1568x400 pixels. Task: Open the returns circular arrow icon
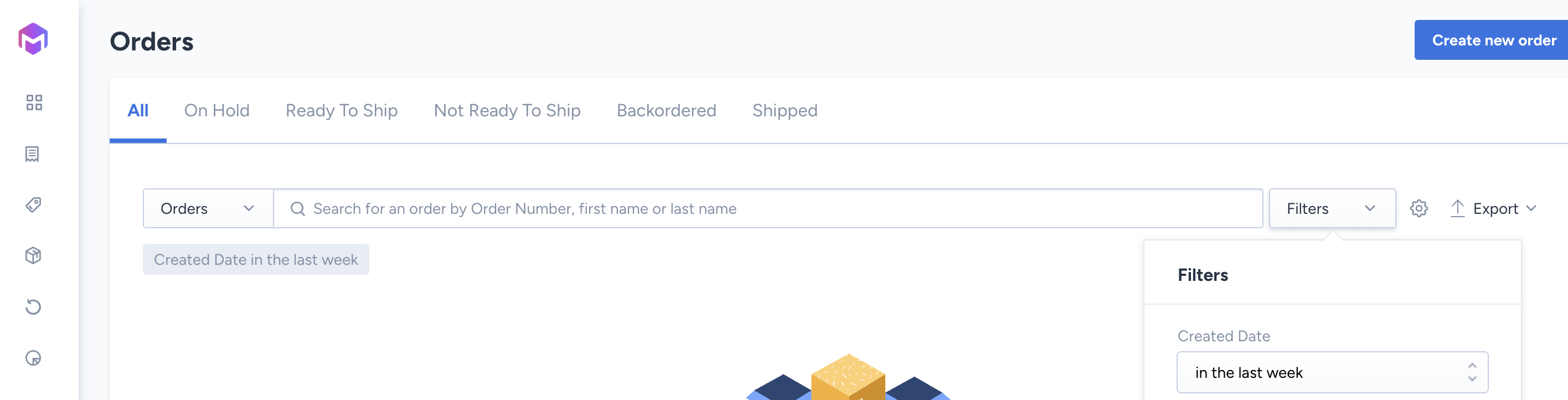[33, 307]
